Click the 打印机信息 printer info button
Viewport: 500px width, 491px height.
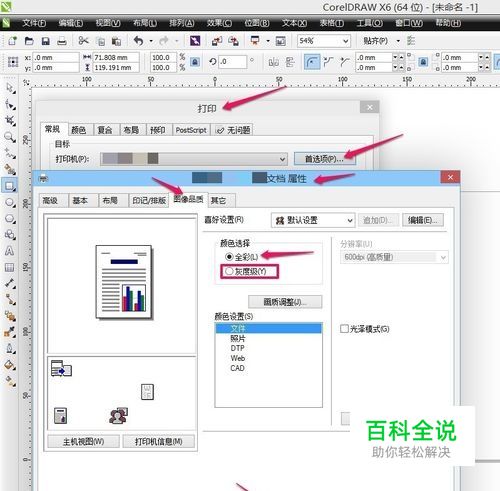click(x=158, y=442)
